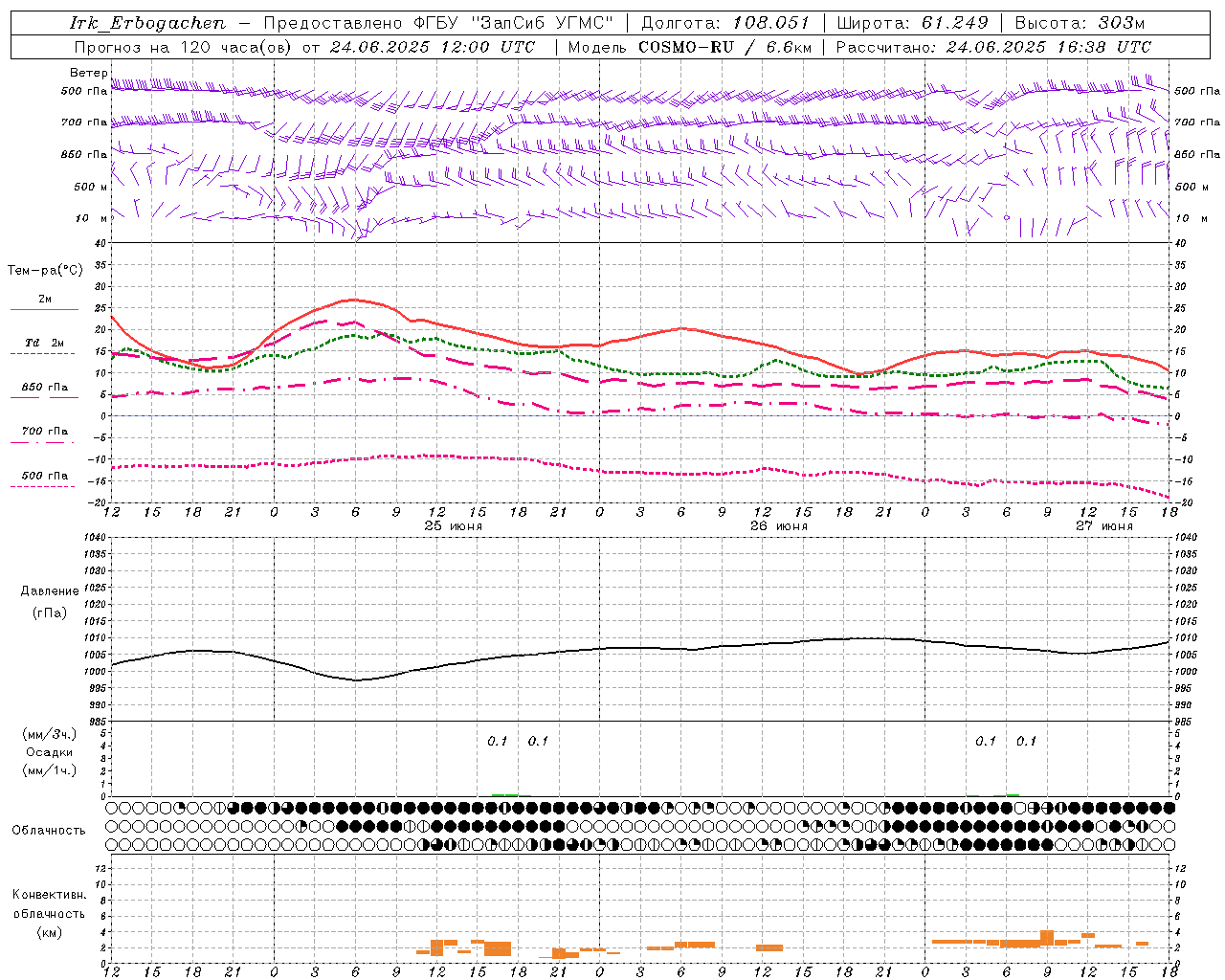Click the Осадки precipitation label

(x=50, y=752)
